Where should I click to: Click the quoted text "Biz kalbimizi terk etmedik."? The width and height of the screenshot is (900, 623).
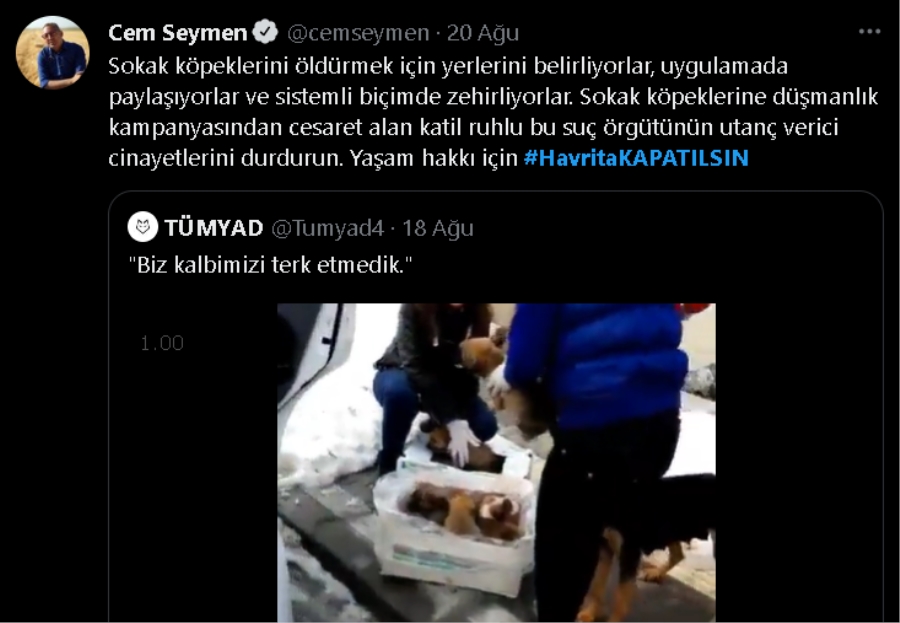pos(270,265)
